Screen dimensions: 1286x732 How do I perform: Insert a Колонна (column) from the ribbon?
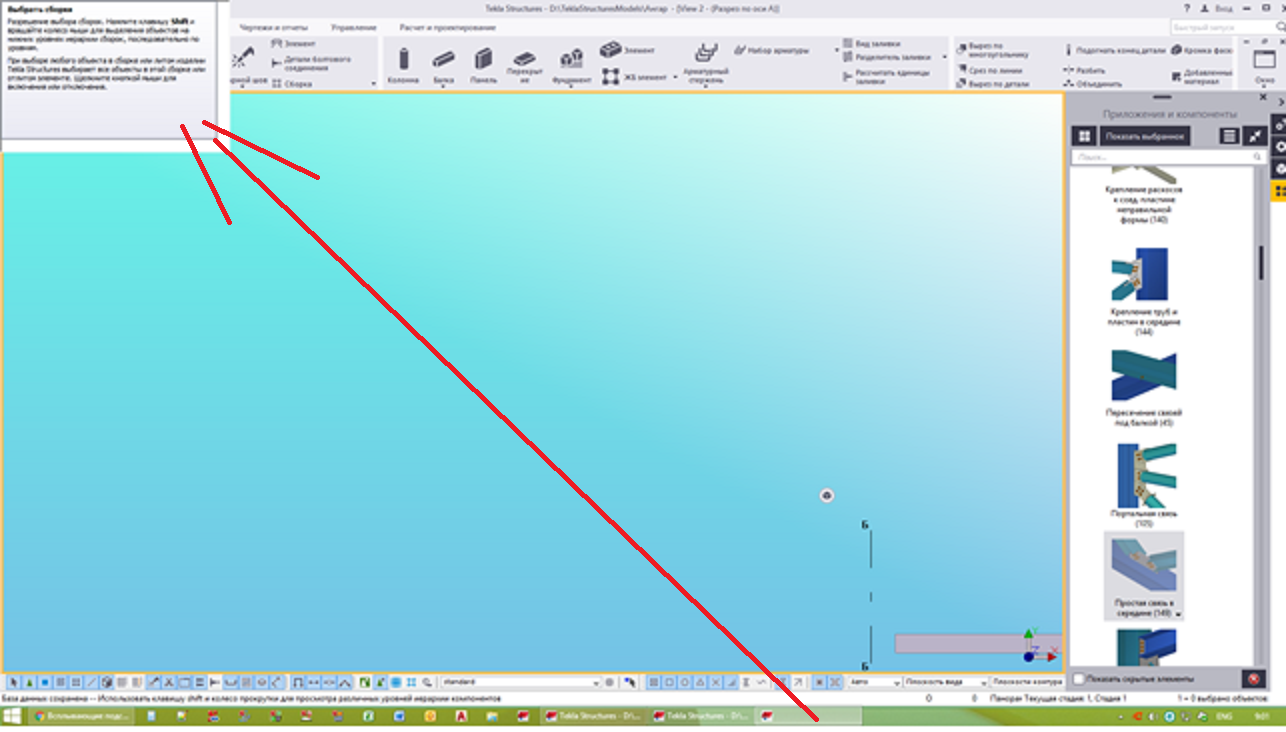coord(403,65)
